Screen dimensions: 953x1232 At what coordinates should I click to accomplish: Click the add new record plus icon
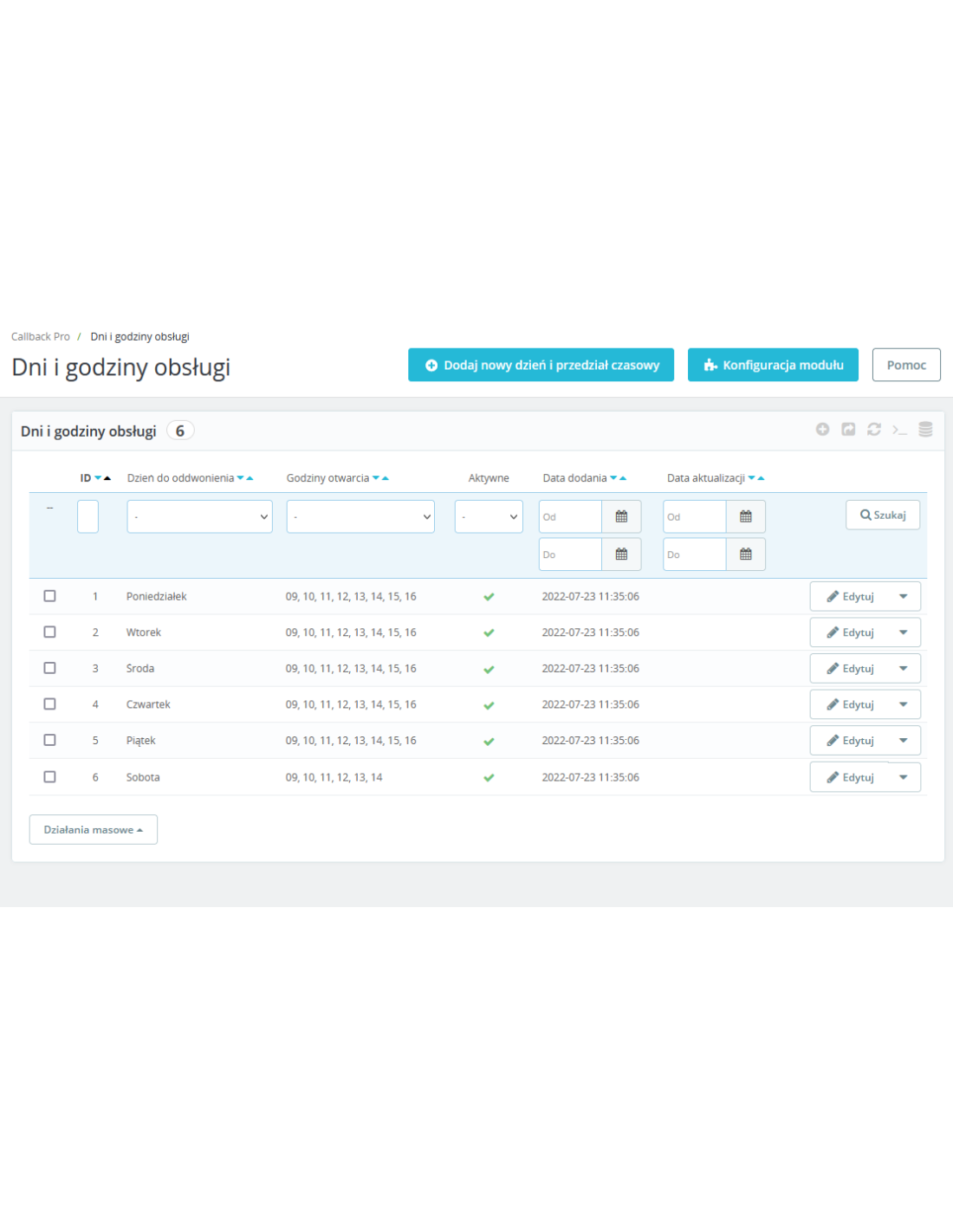point(822,430)
